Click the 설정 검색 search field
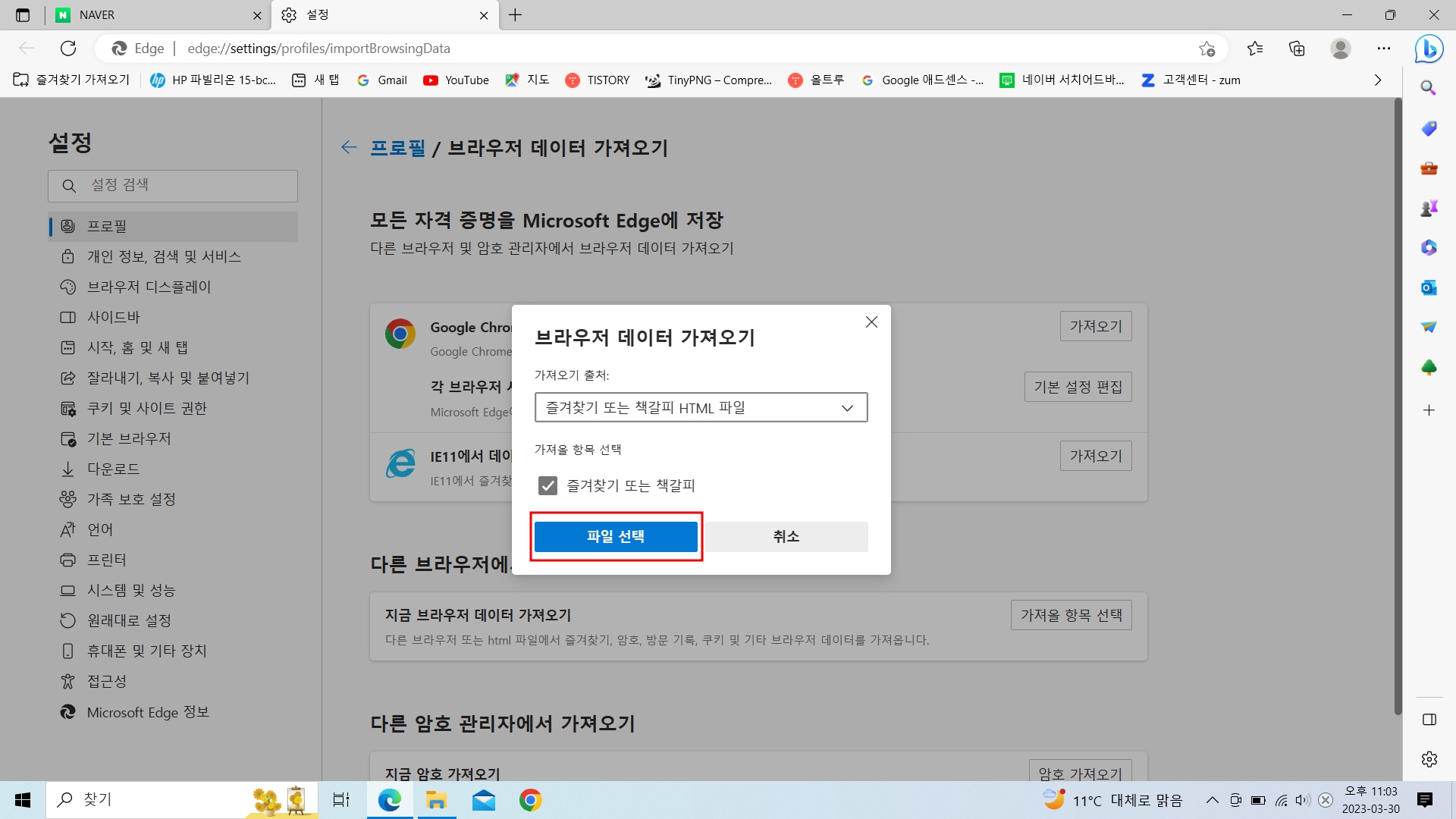Viewport: 1456px width, 819px height. pos(173,186)
